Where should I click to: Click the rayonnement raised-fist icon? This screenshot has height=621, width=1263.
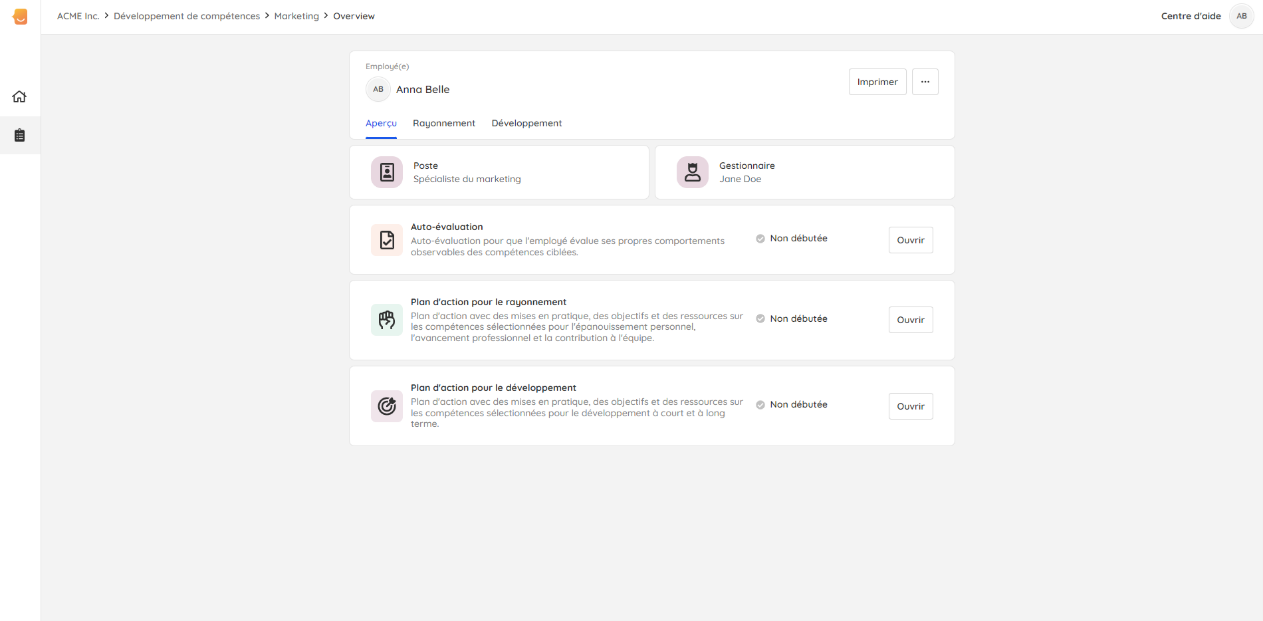click(x=387, y=320)
